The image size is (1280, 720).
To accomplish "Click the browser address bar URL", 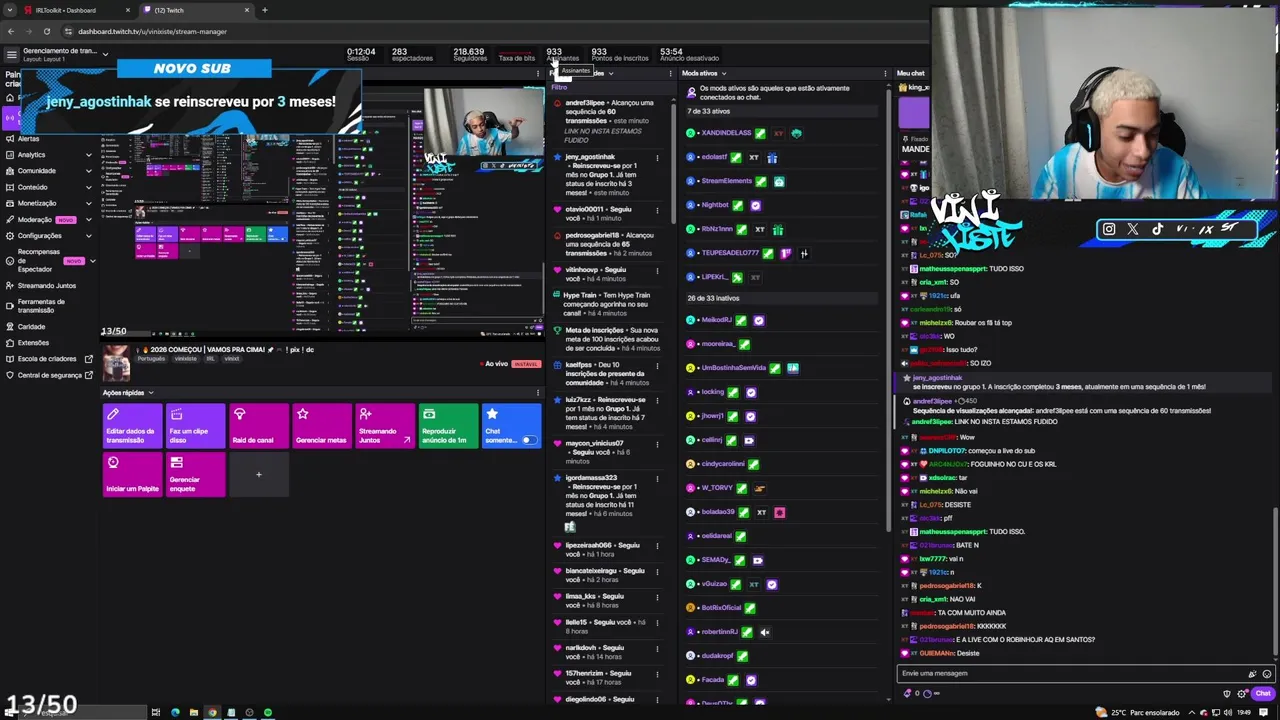I will 152,31.
